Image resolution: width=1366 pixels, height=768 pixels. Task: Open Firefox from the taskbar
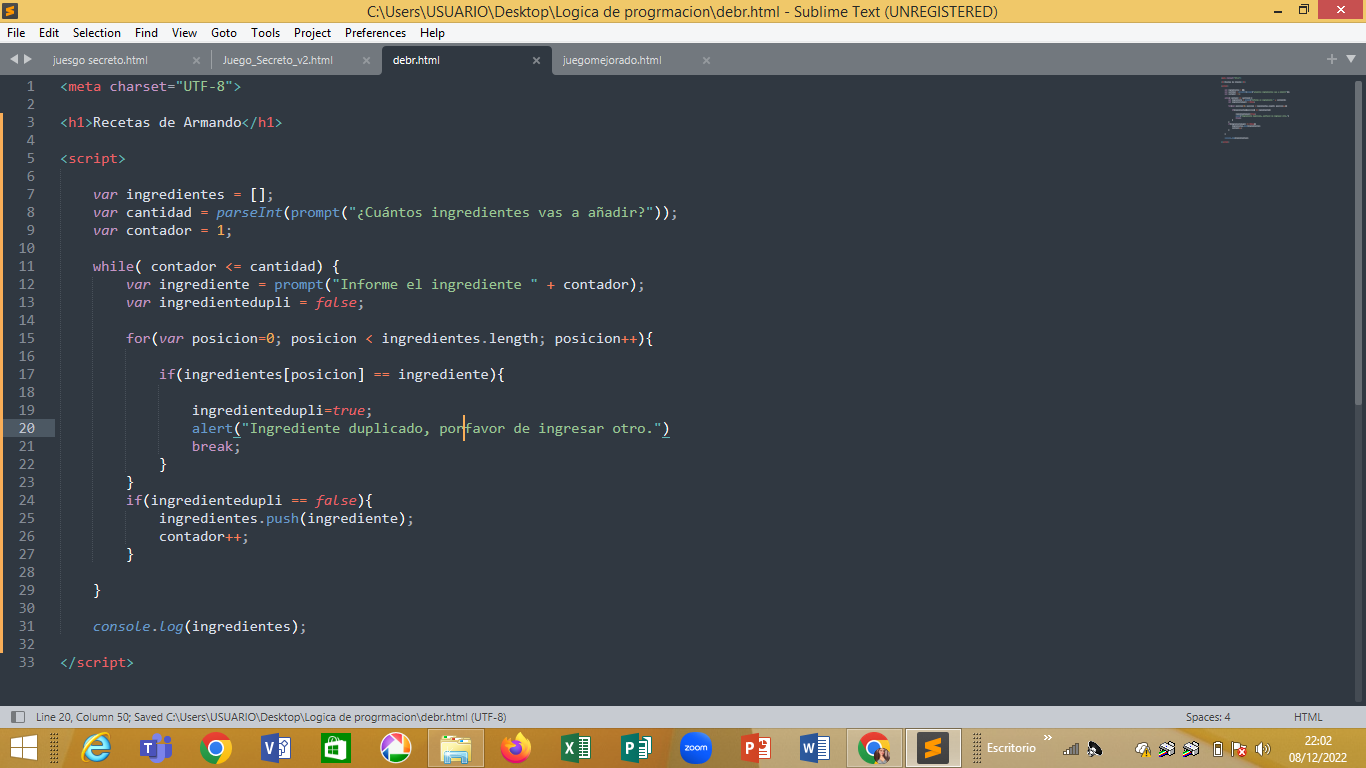click(516, 748)
